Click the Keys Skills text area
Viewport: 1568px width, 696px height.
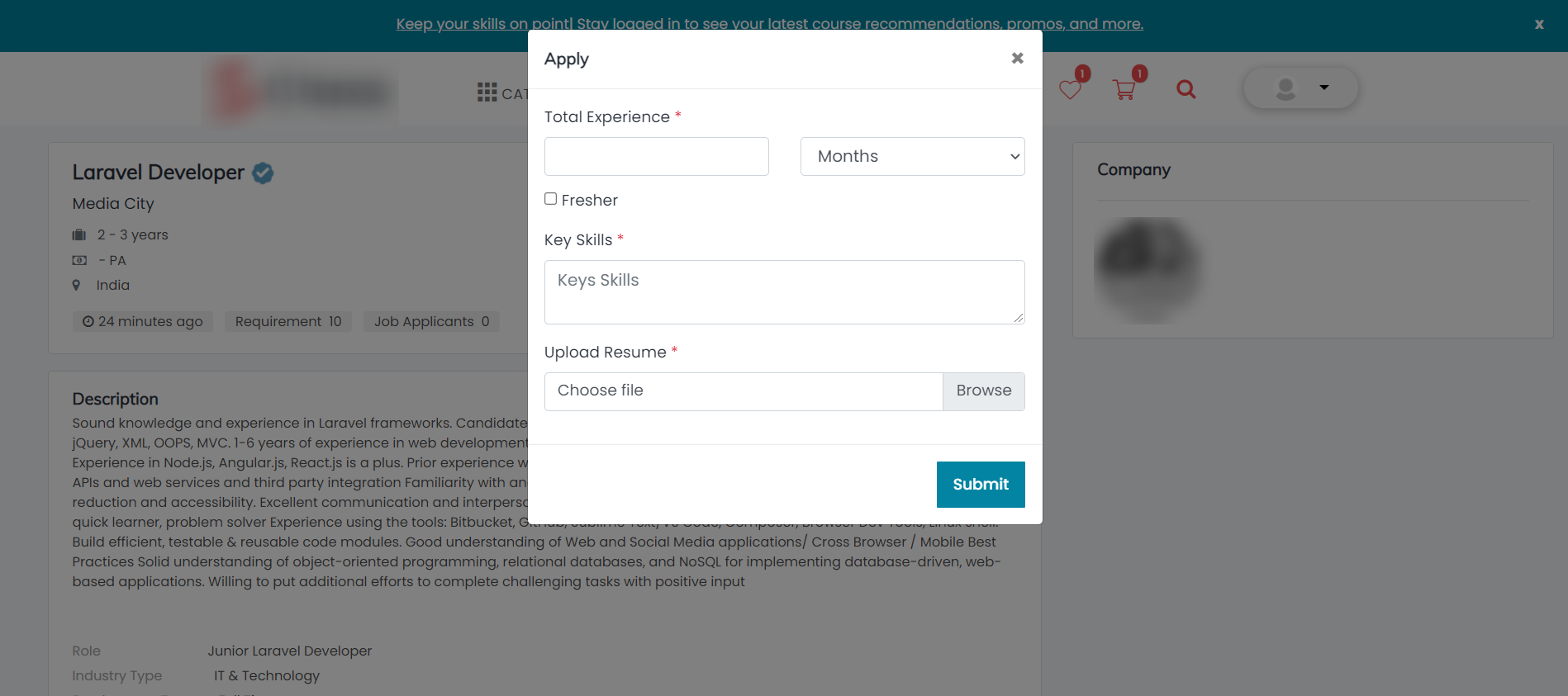pyautogui.click(x=784, y=292)
